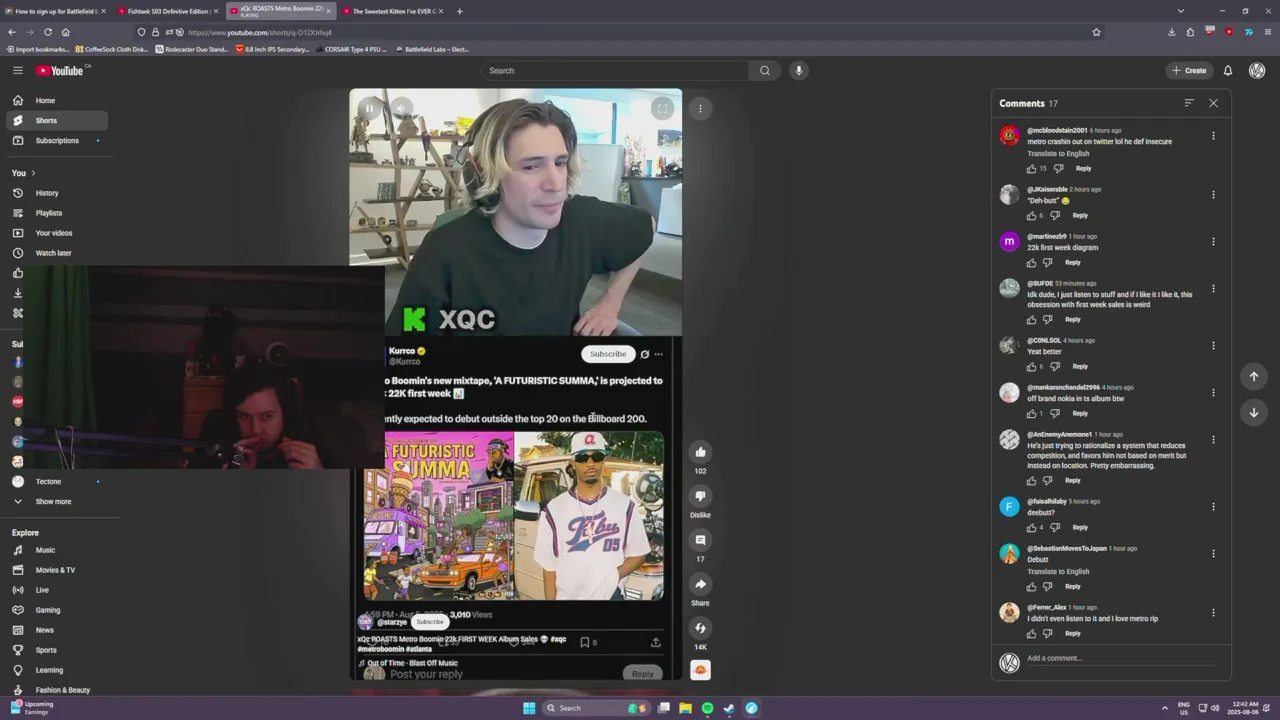The image size is (1280, 720).
Task: Open account avatar menu
Action: pyautogui.click(x=1257, y=70)
